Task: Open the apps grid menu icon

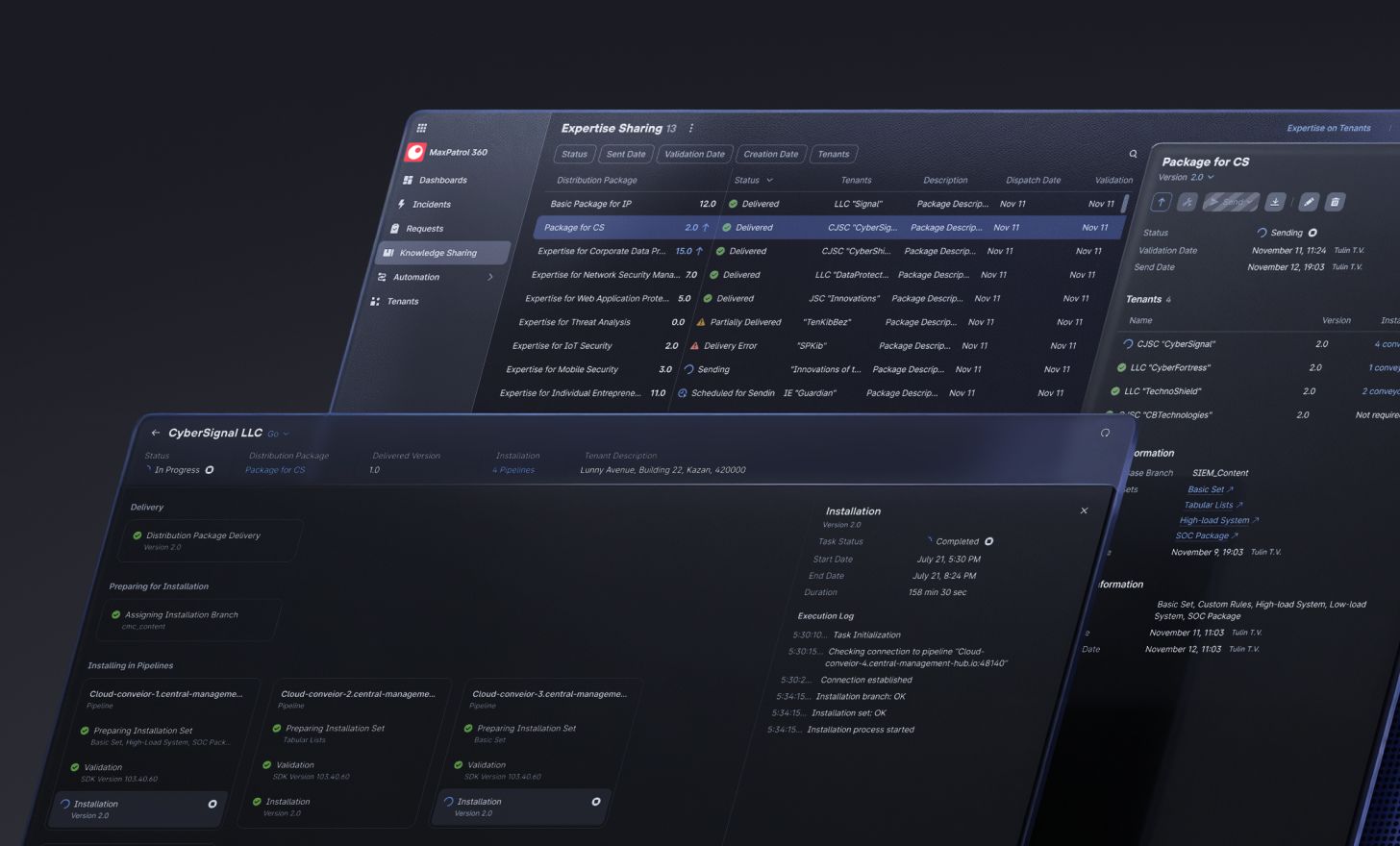Action: pyautogui.click(x=421, y=128)
